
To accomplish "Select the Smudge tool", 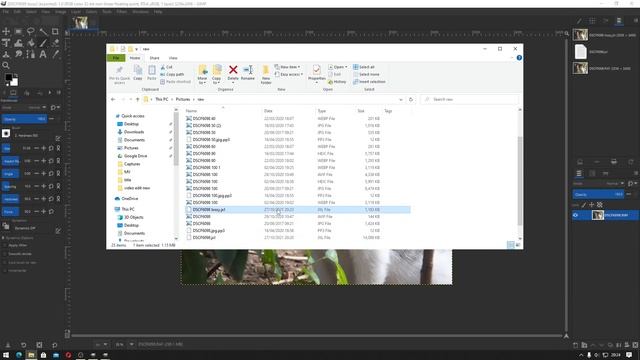I will [x=18, y=54].
